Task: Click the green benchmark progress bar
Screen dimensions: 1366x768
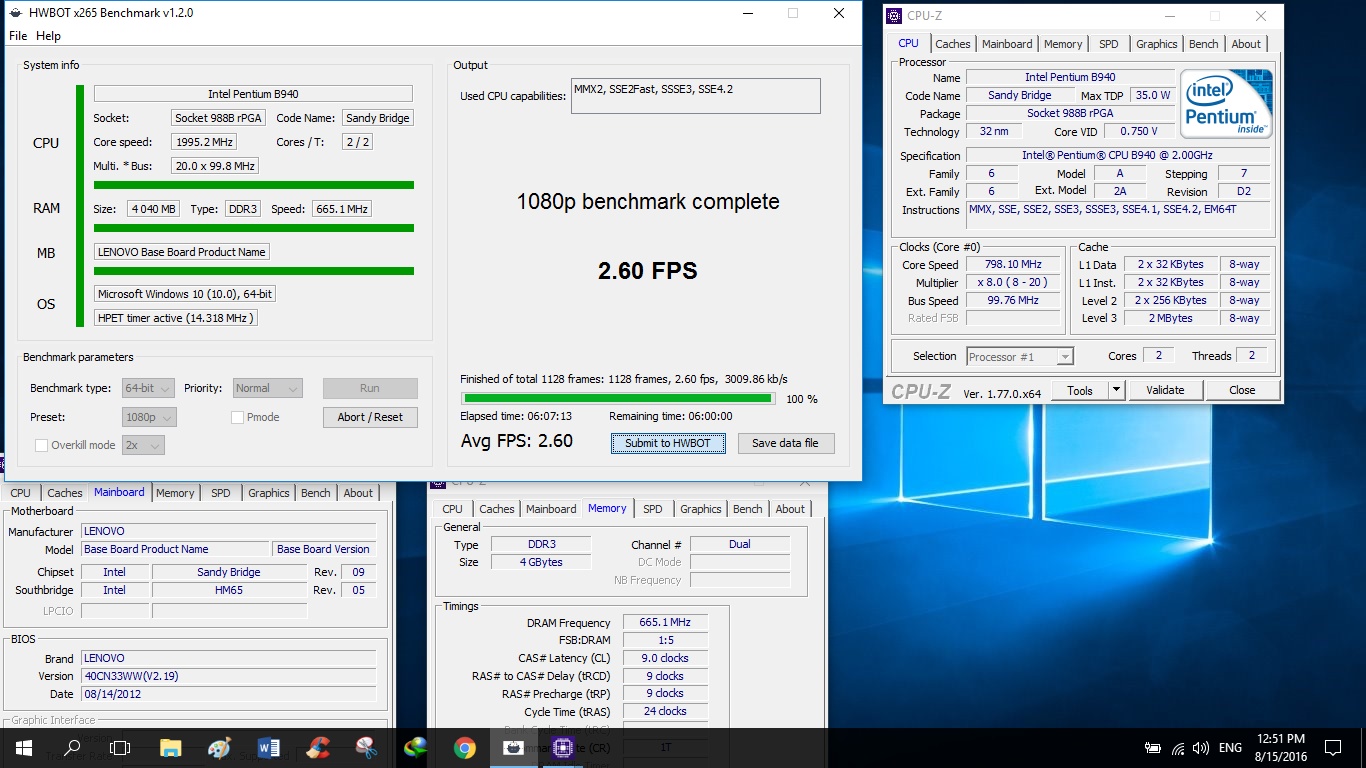Action: coord(616,398)
